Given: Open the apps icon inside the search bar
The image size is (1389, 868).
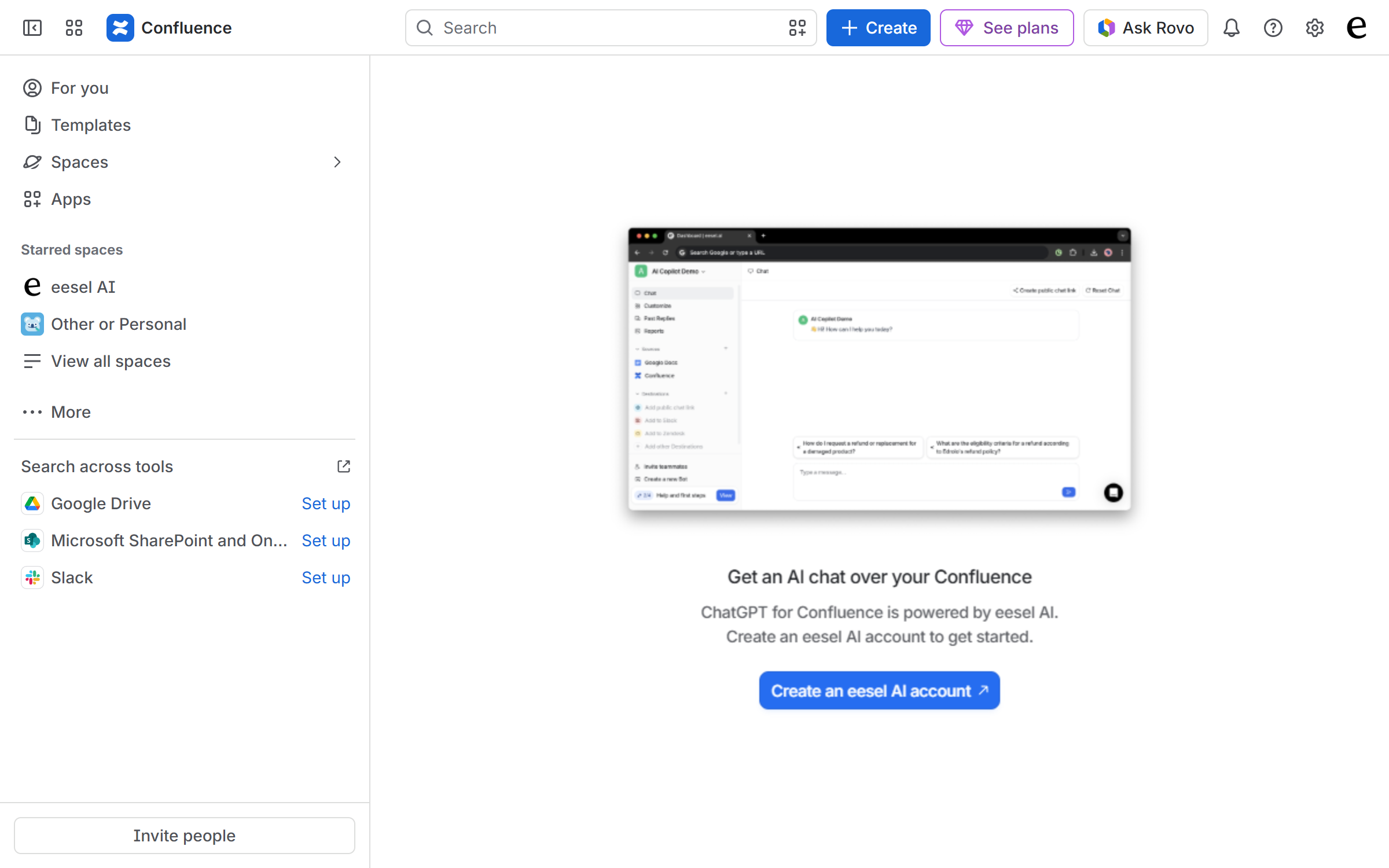Looking at the screenshot, I should point(797,28).
